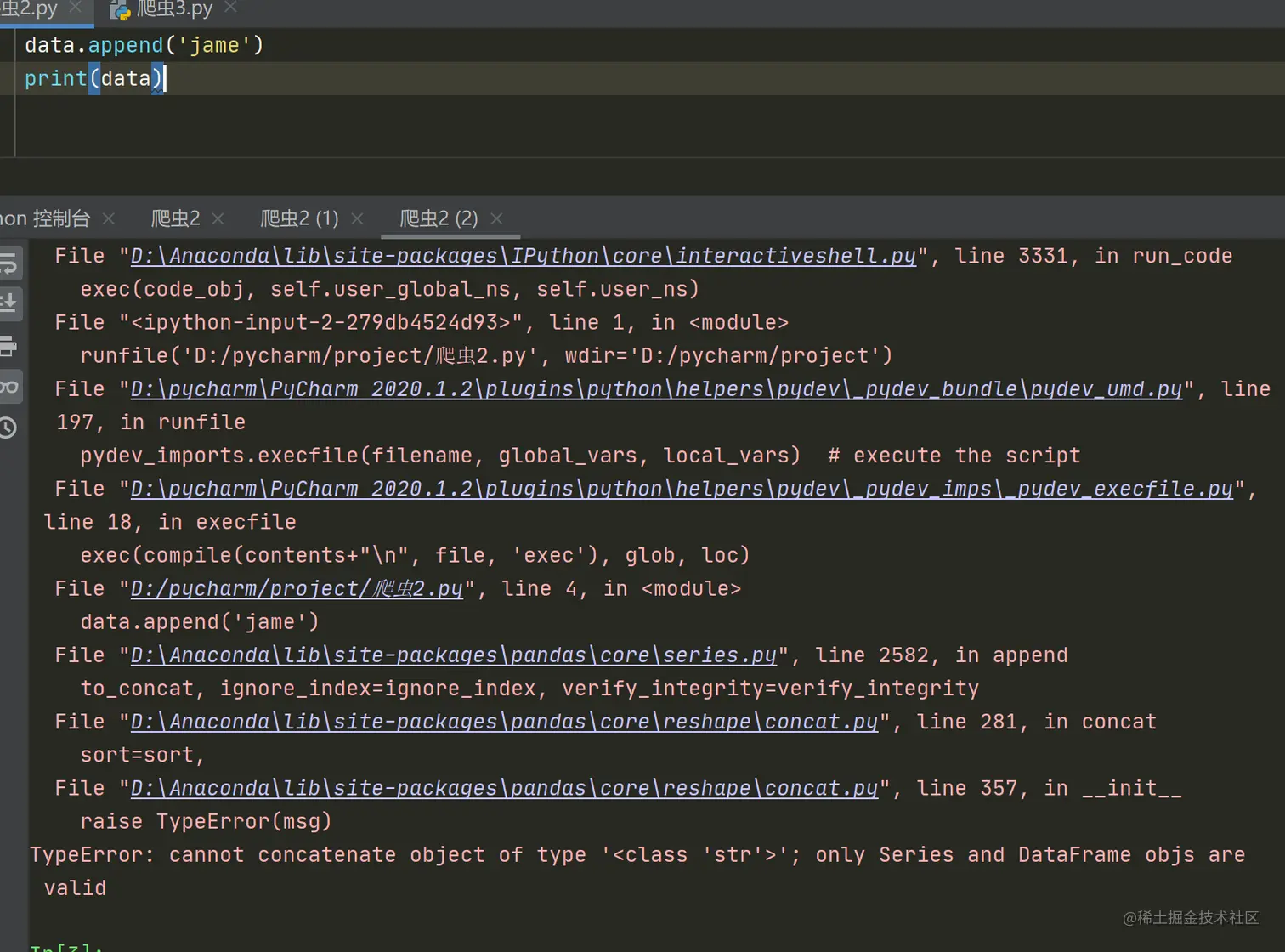Click the '197, in runfile' text
The image size is (1285, 952).
pos(151,422)
